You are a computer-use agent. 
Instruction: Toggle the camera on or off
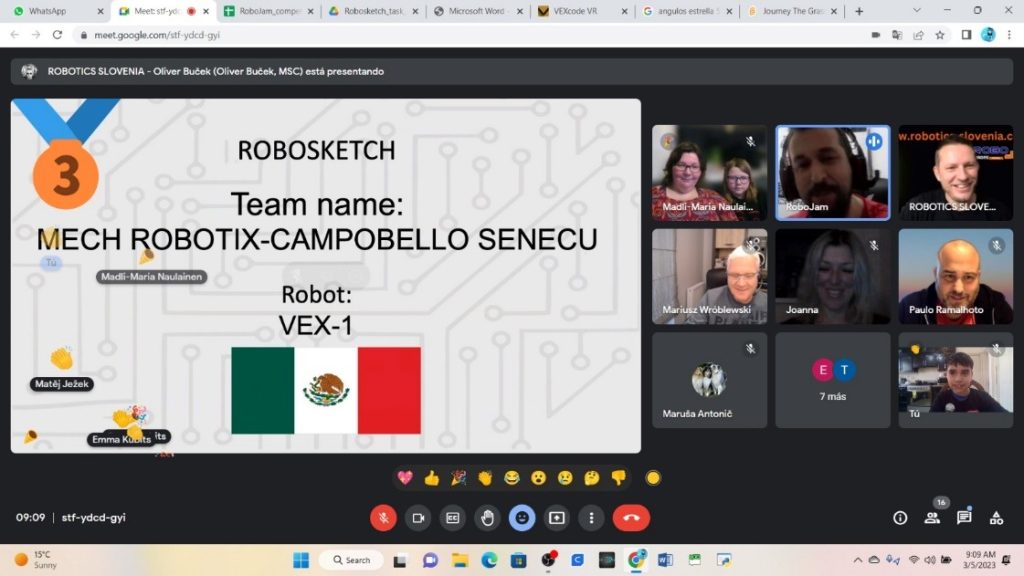point(418,518)
